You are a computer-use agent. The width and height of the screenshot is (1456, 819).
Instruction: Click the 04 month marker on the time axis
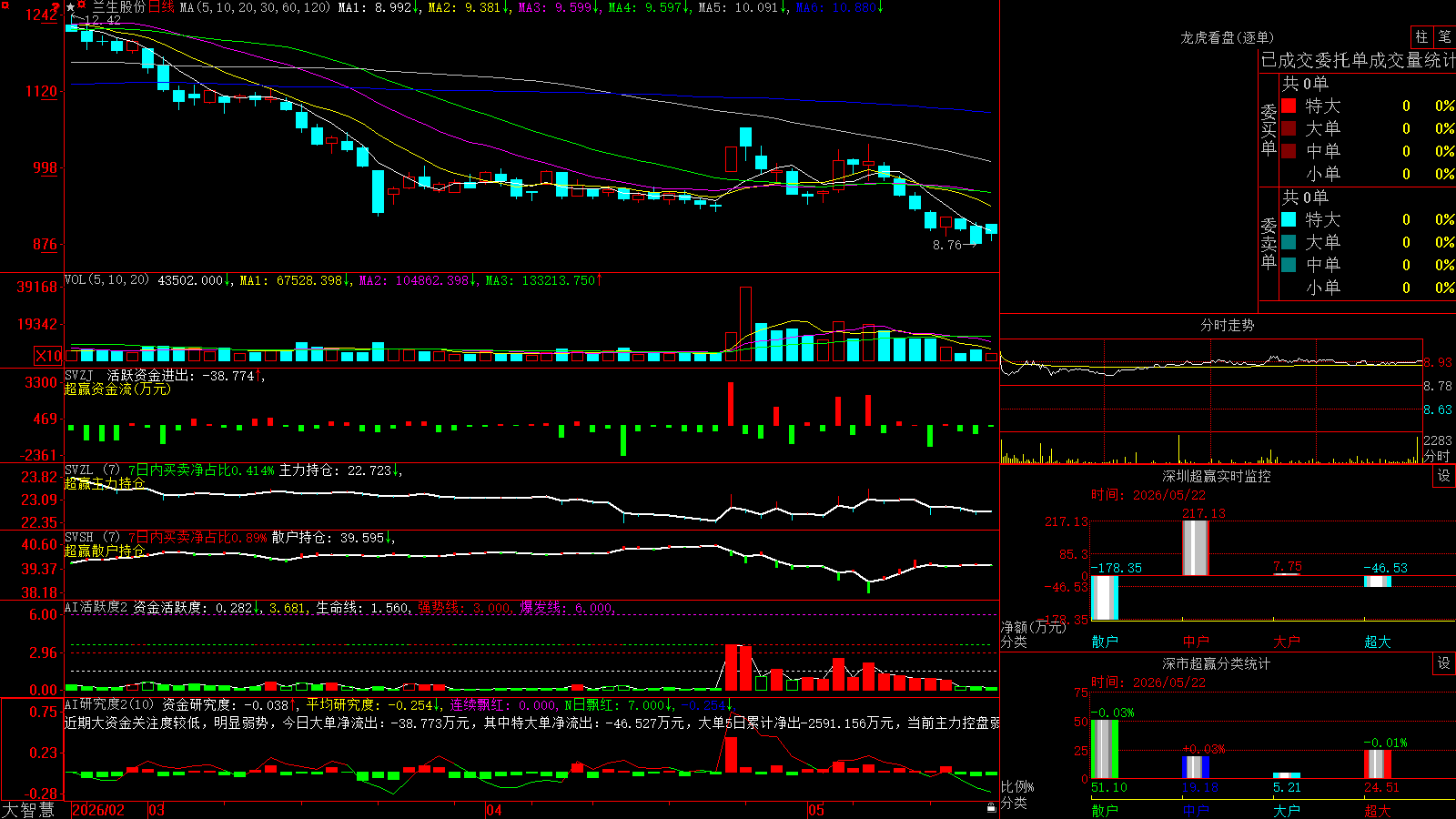click(494, 810)
